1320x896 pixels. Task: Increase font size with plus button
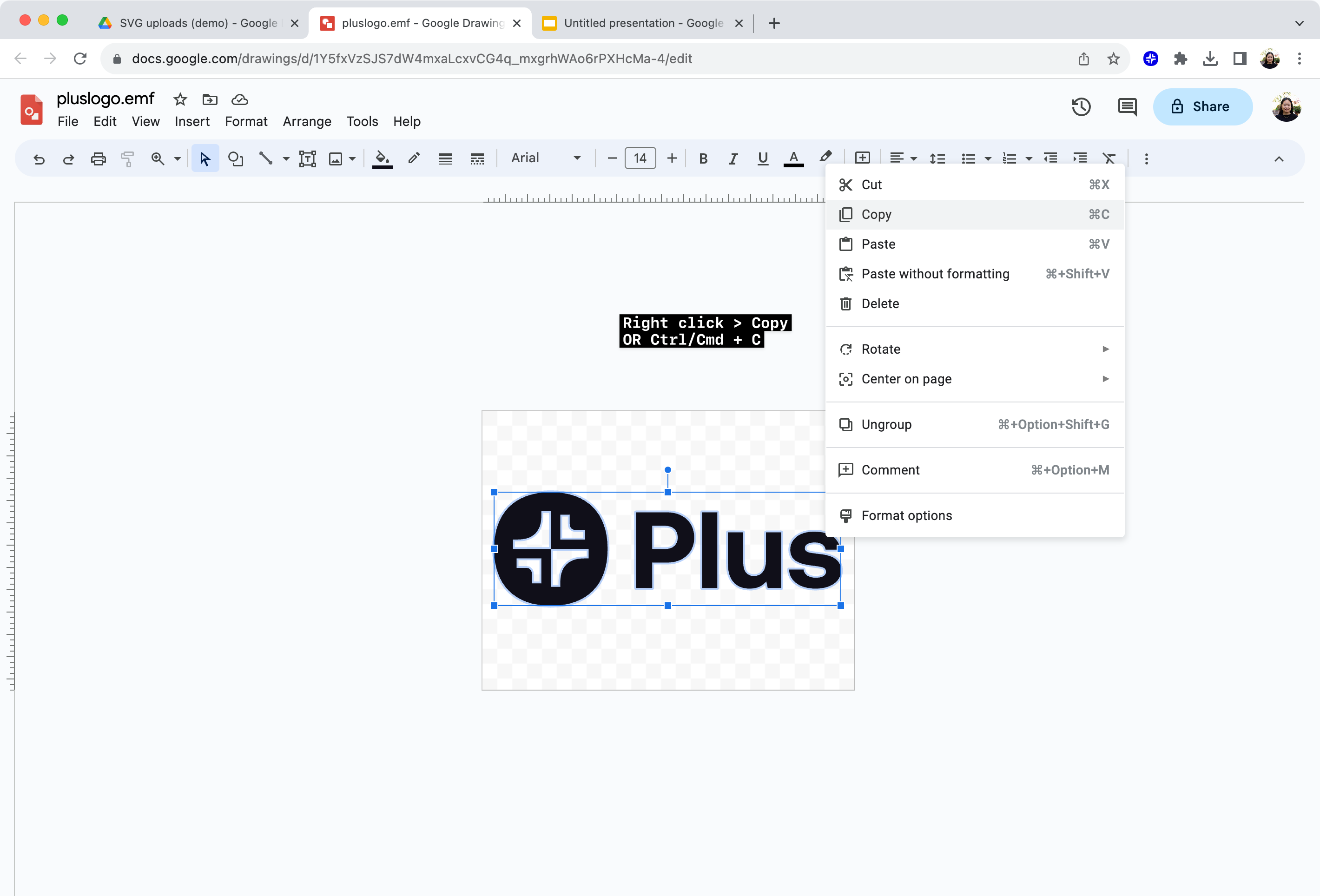[672, 158]
